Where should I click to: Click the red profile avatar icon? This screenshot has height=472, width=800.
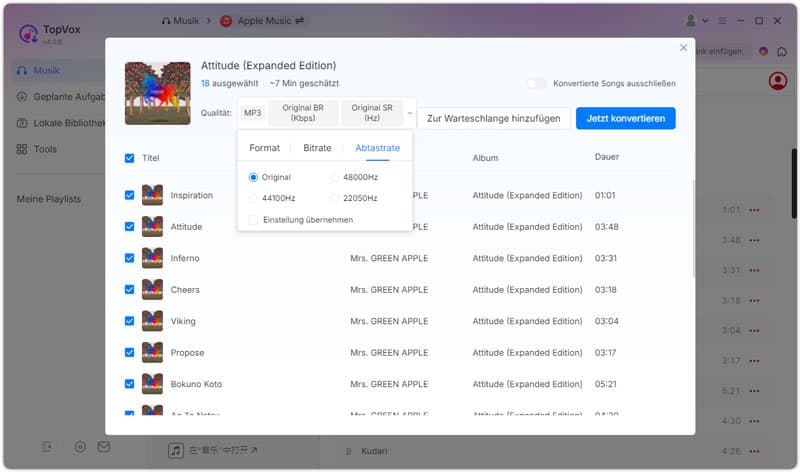[x=777, y=81]
